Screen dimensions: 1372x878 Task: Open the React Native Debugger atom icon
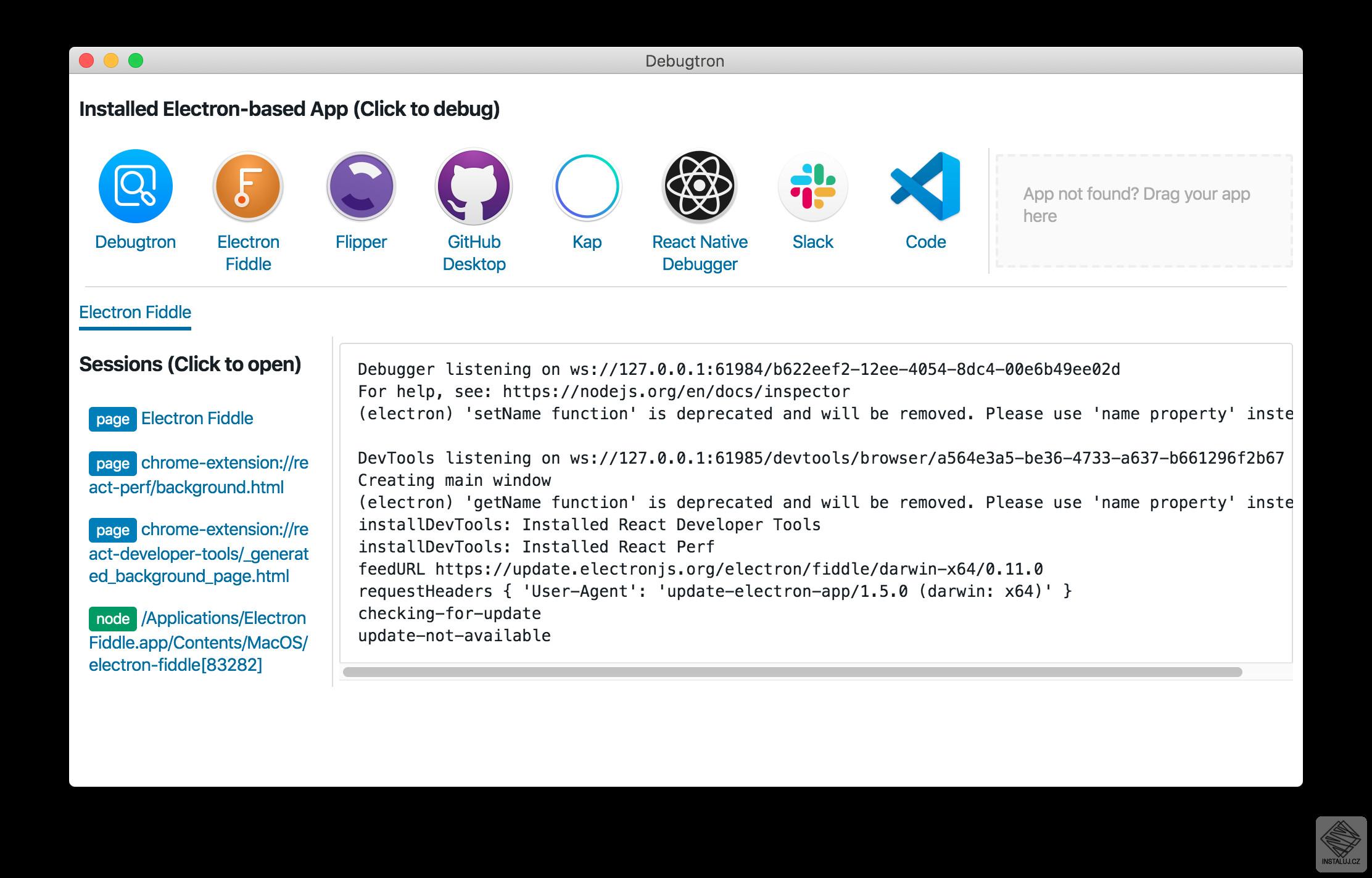(x=700, y=186)
